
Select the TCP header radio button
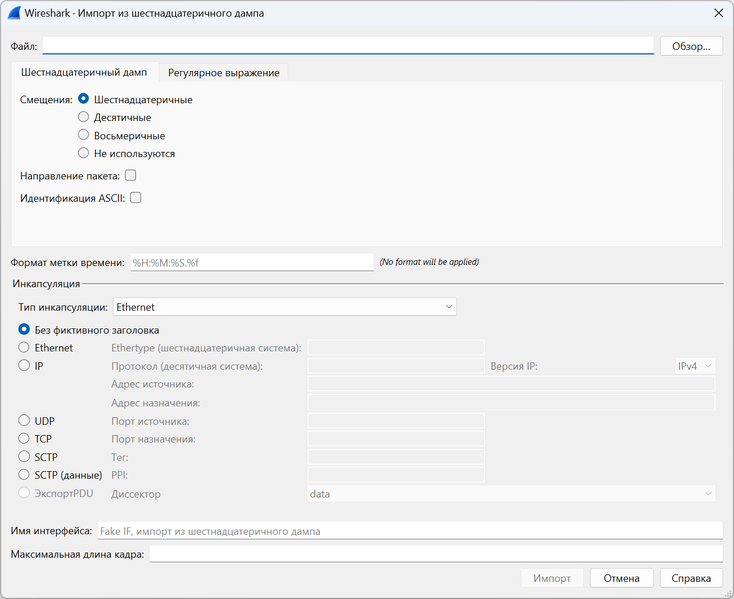(24, 438)
